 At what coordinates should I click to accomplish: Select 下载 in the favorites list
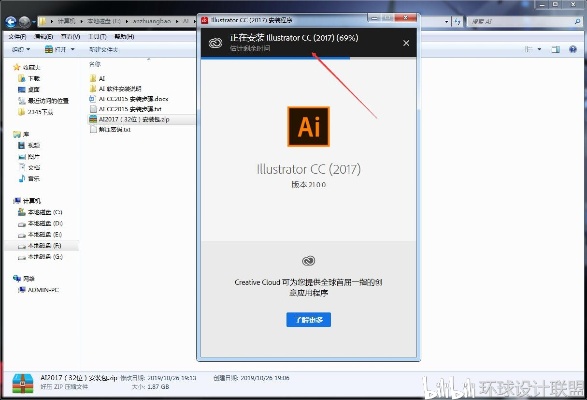[x=29, y=78]
